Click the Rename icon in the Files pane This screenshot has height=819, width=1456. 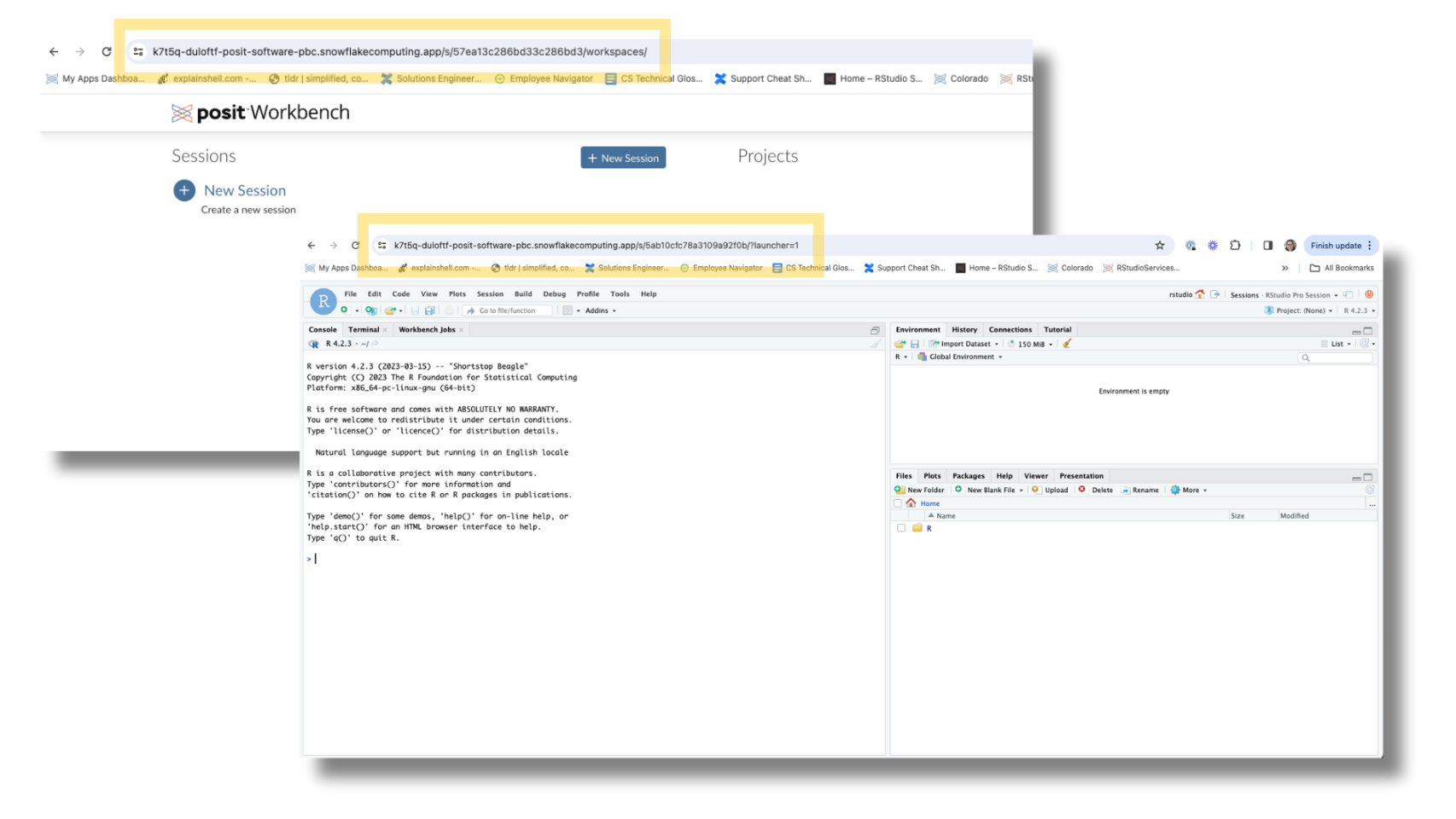point(1126,490)
